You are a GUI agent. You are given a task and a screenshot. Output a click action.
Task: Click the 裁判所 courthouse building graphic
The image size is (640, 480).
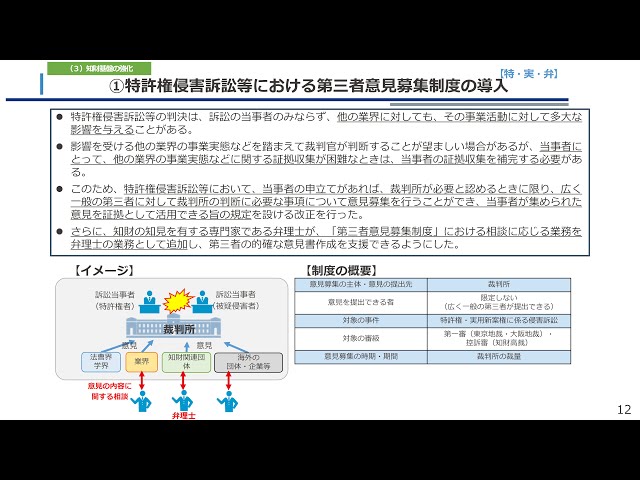click(173, 327)
